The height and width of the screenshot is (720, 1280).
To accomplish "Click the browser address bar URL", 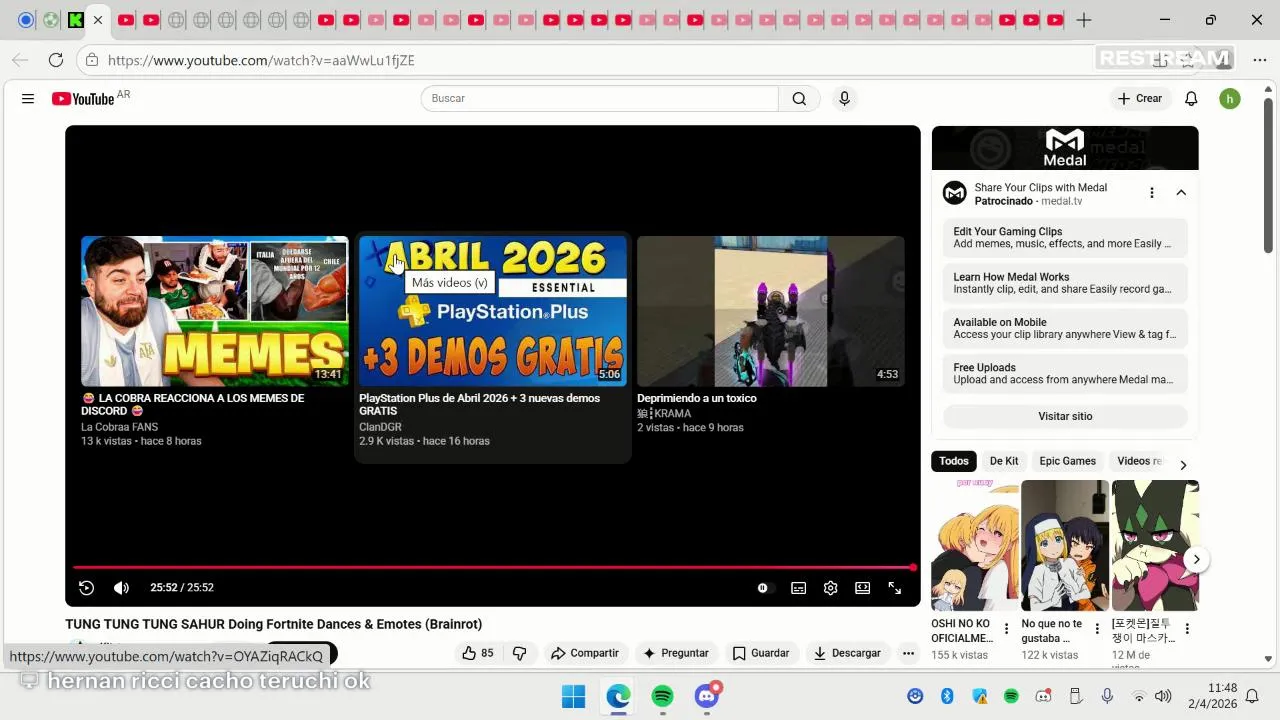I will pos(261,60).
